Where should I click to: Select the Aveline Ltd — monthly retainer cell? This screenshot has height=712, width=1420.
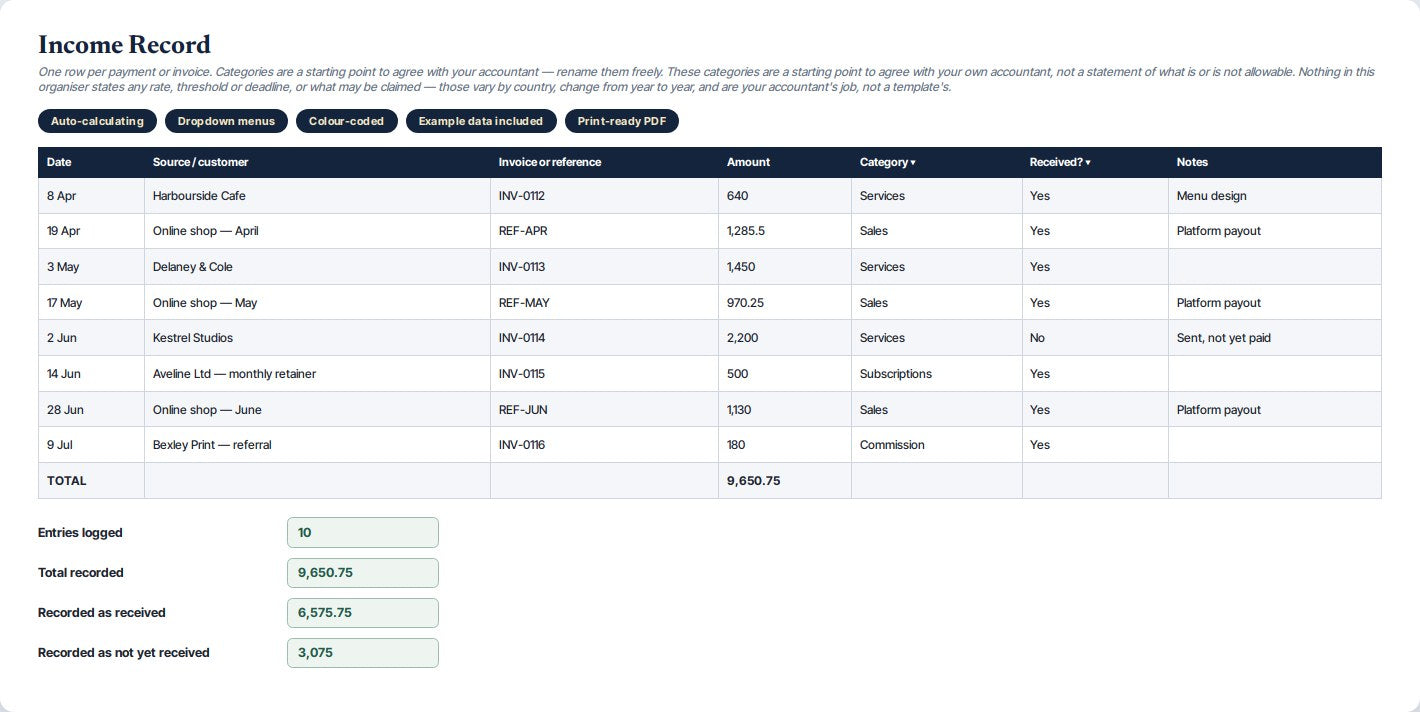pyautogui.click(x=317, y=374)
